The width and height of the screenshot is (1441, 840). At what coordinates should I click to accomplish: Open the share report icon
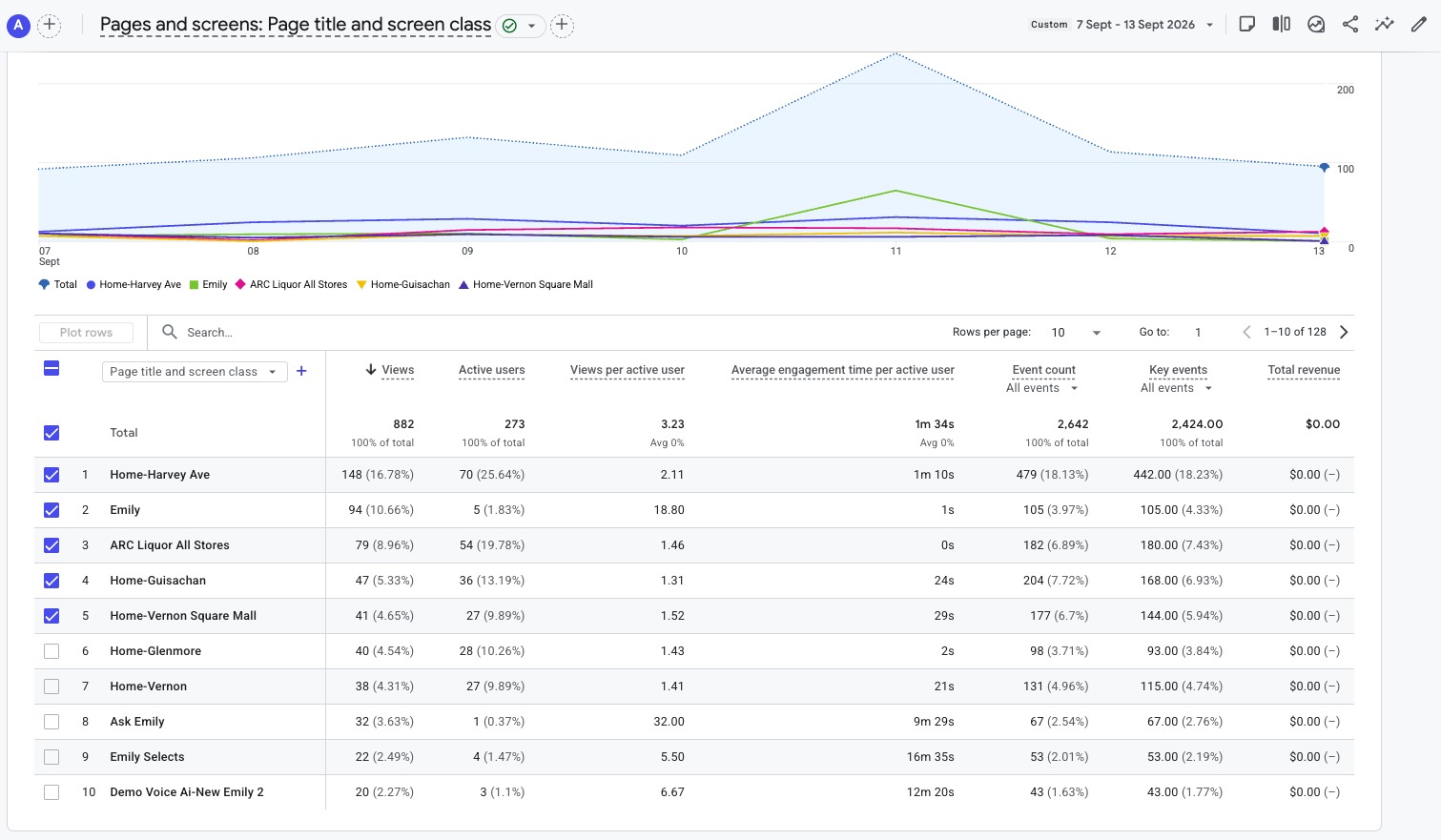[1349, 25]
